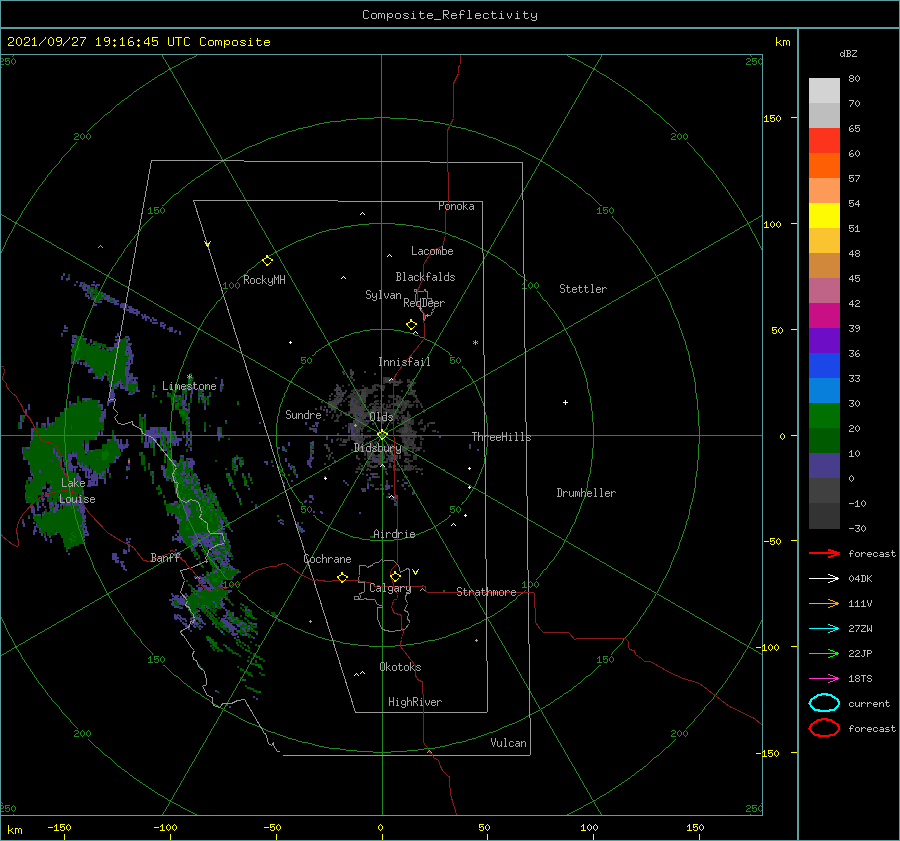The image size is (900, 841).
Task: Select the purple 39-36 dBZ swatch
Action: (x=824, y=341)
